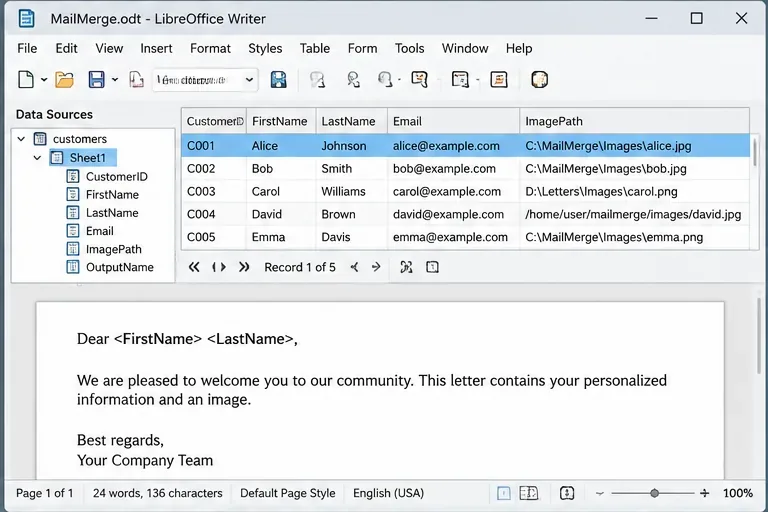Open the Tools menu
Viewport: 768px width, 512px height.
(409, 49)
